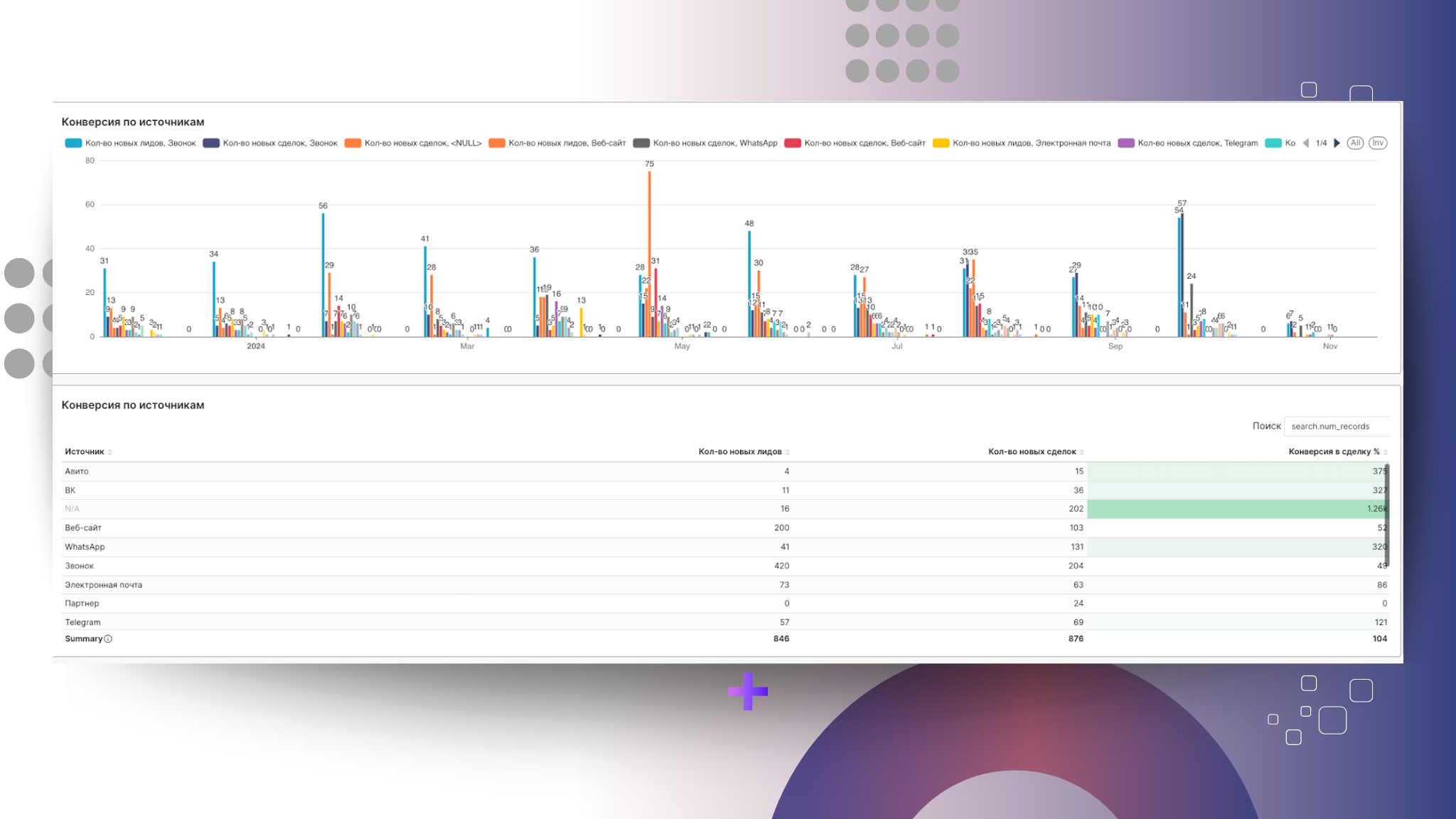Toggle 'Кол-во новых сделок, Звонок' legend series

point(279,143)
